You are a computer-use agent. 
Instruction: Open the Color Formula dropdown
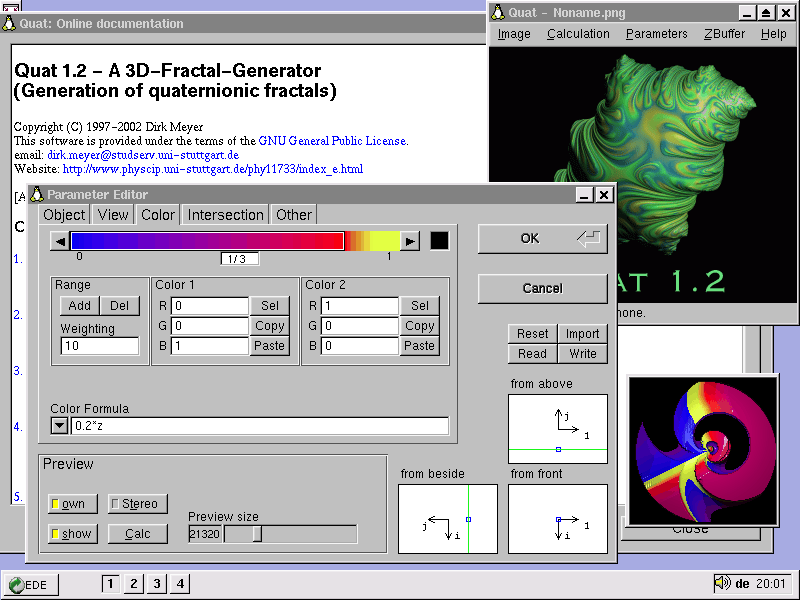[x=59, y=424]
